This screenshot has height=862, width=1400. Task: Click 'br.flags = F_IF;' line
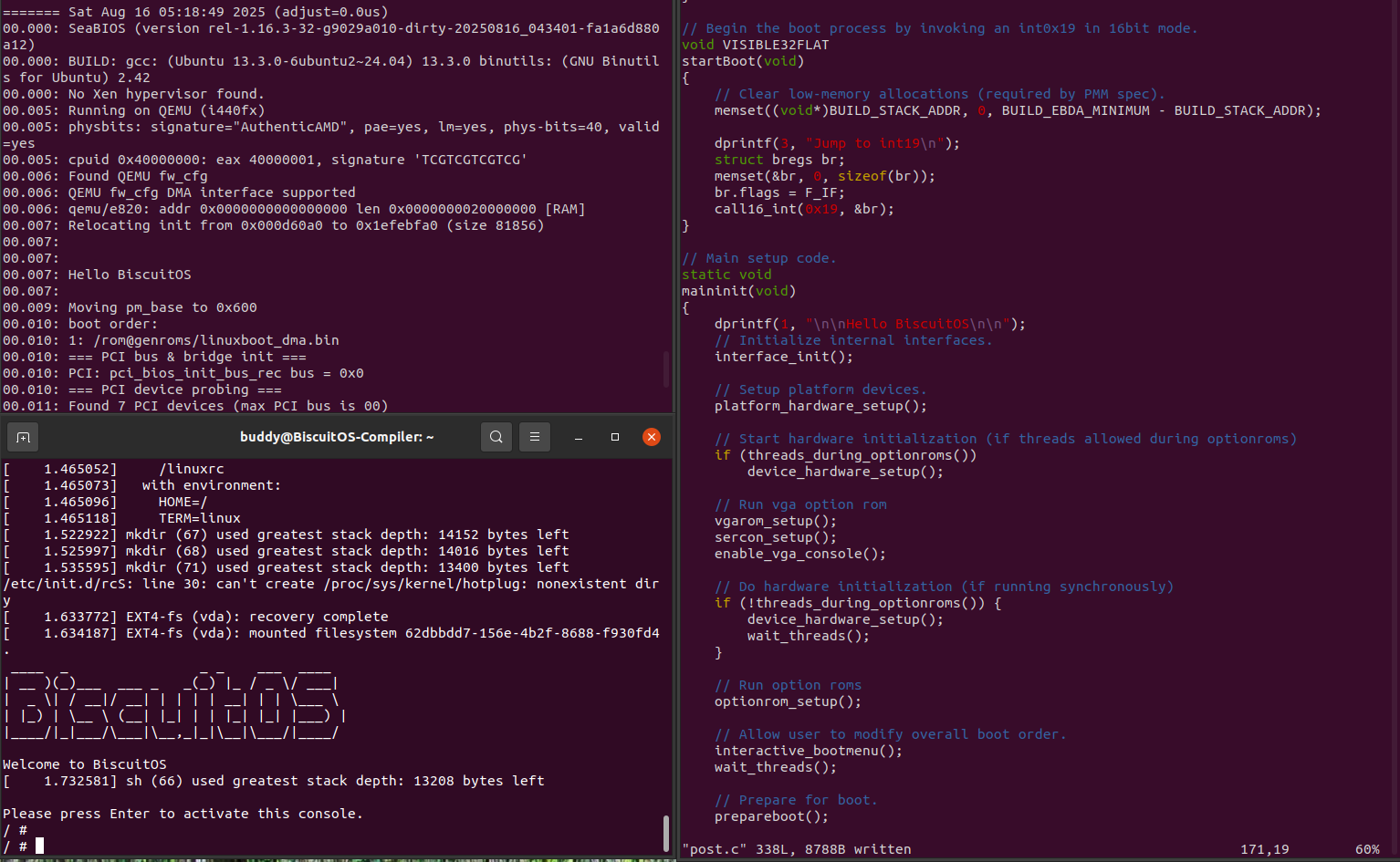[x=779, y=192]
